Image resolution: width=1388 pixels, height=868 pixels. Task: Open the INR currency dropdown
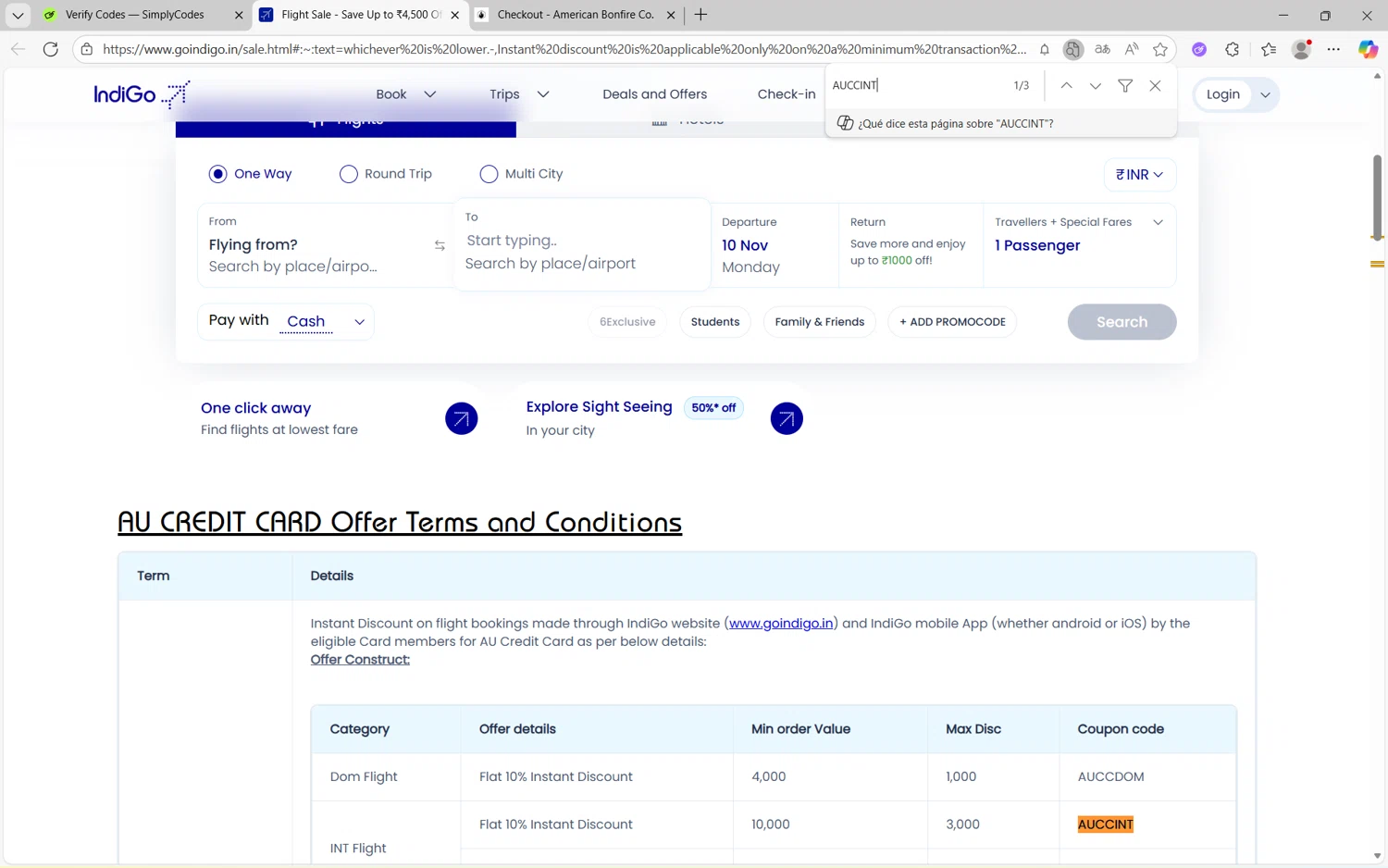click(1140, 175)
